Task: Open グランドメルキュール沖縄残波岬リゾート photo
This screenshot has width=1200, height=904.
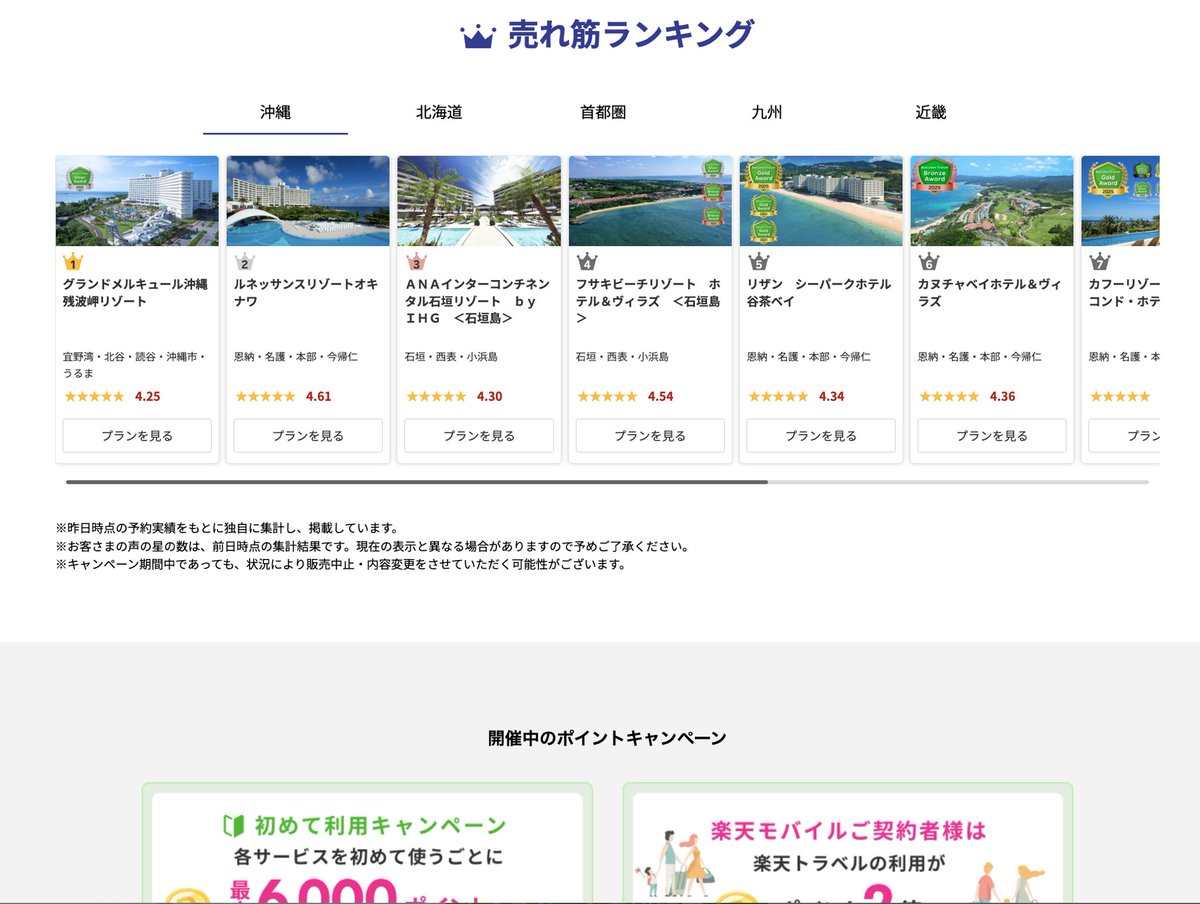Action: pos(137,201)
